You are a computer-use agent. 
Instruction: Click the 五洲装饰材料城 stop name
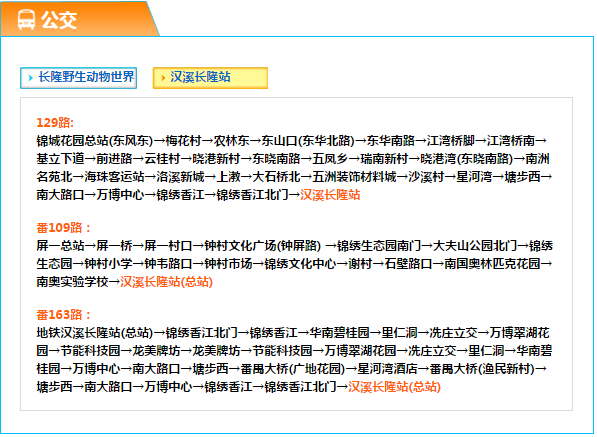coord(354,177)
